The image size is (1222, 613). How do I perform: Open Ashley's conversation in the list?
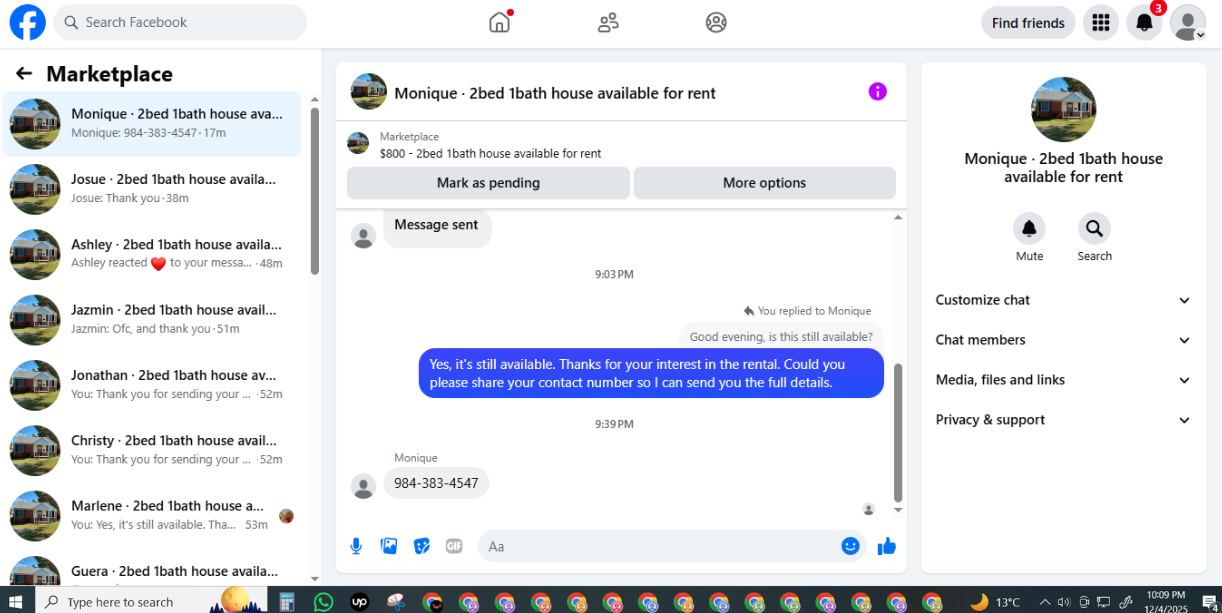tap(152, 254)
